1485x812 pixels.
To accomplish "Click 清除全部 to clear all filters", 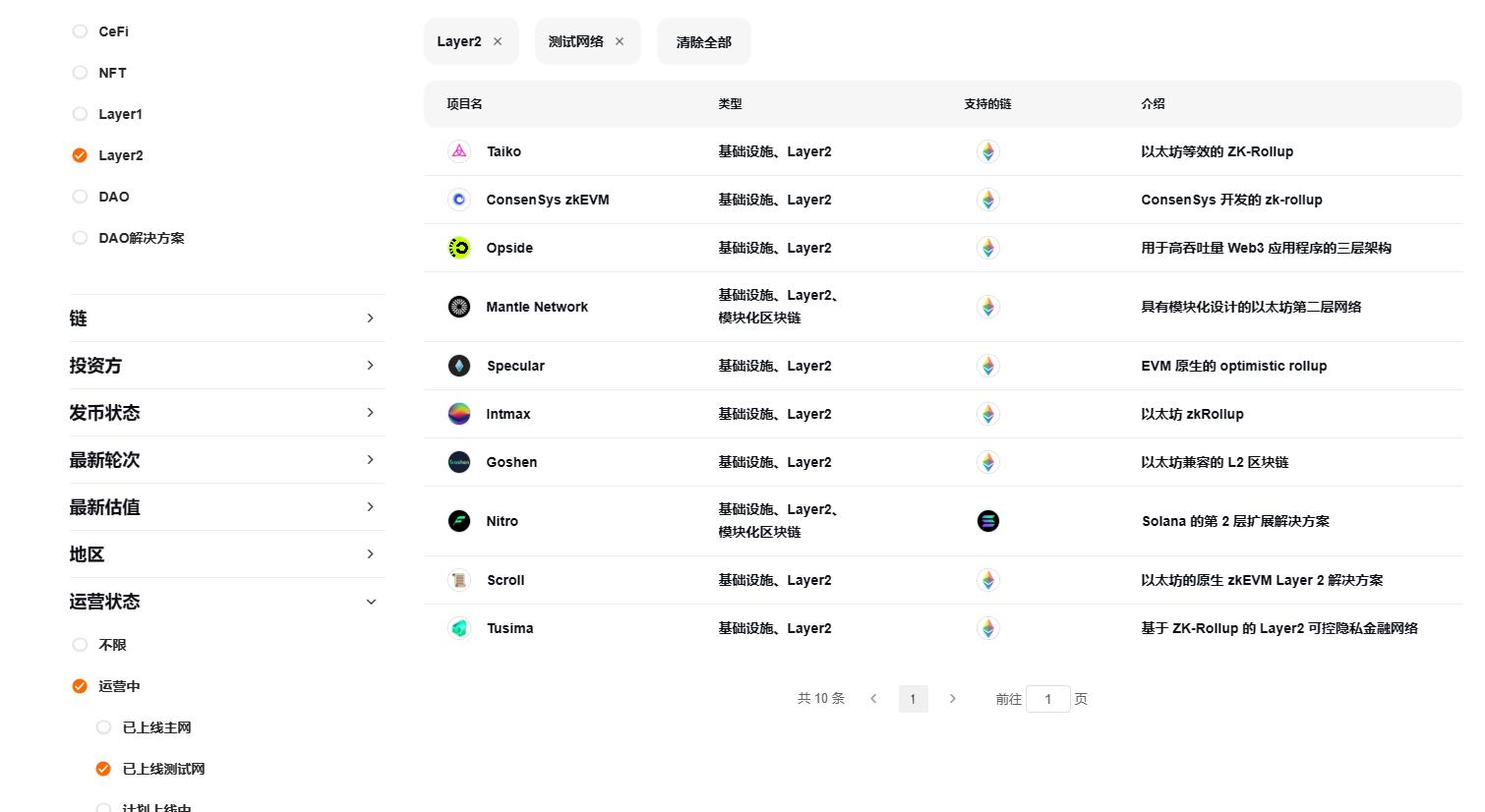I will 703,41.
